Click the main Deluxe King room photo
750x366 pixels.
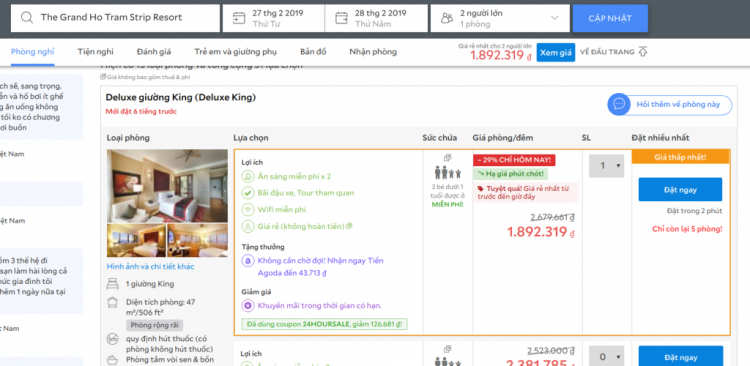[167, 186]
